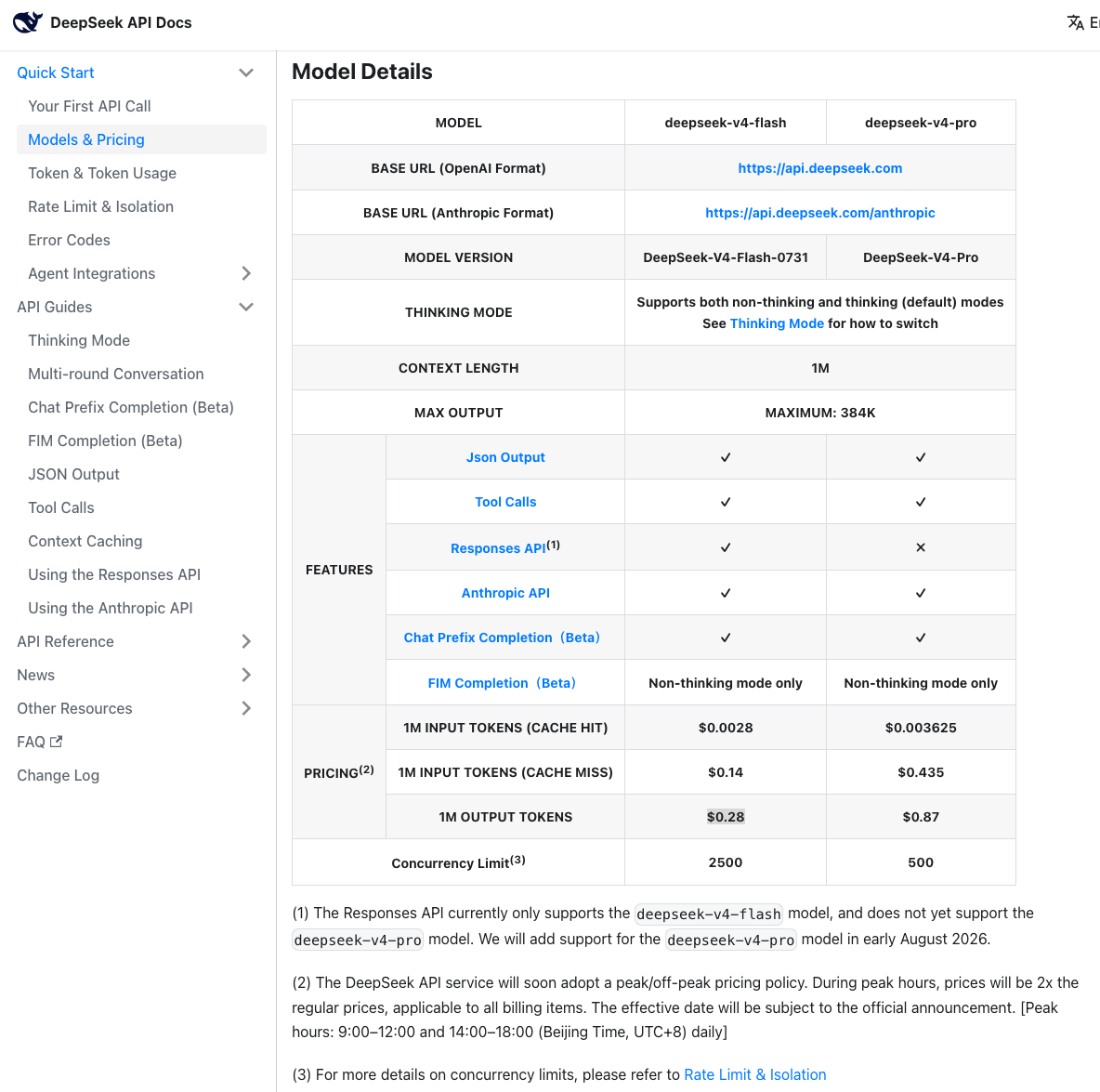Expand the Agent Integrations chevron
The width and height of the screenshot is (1100, 1092).
pyautogui.click(x=245, y=274)
